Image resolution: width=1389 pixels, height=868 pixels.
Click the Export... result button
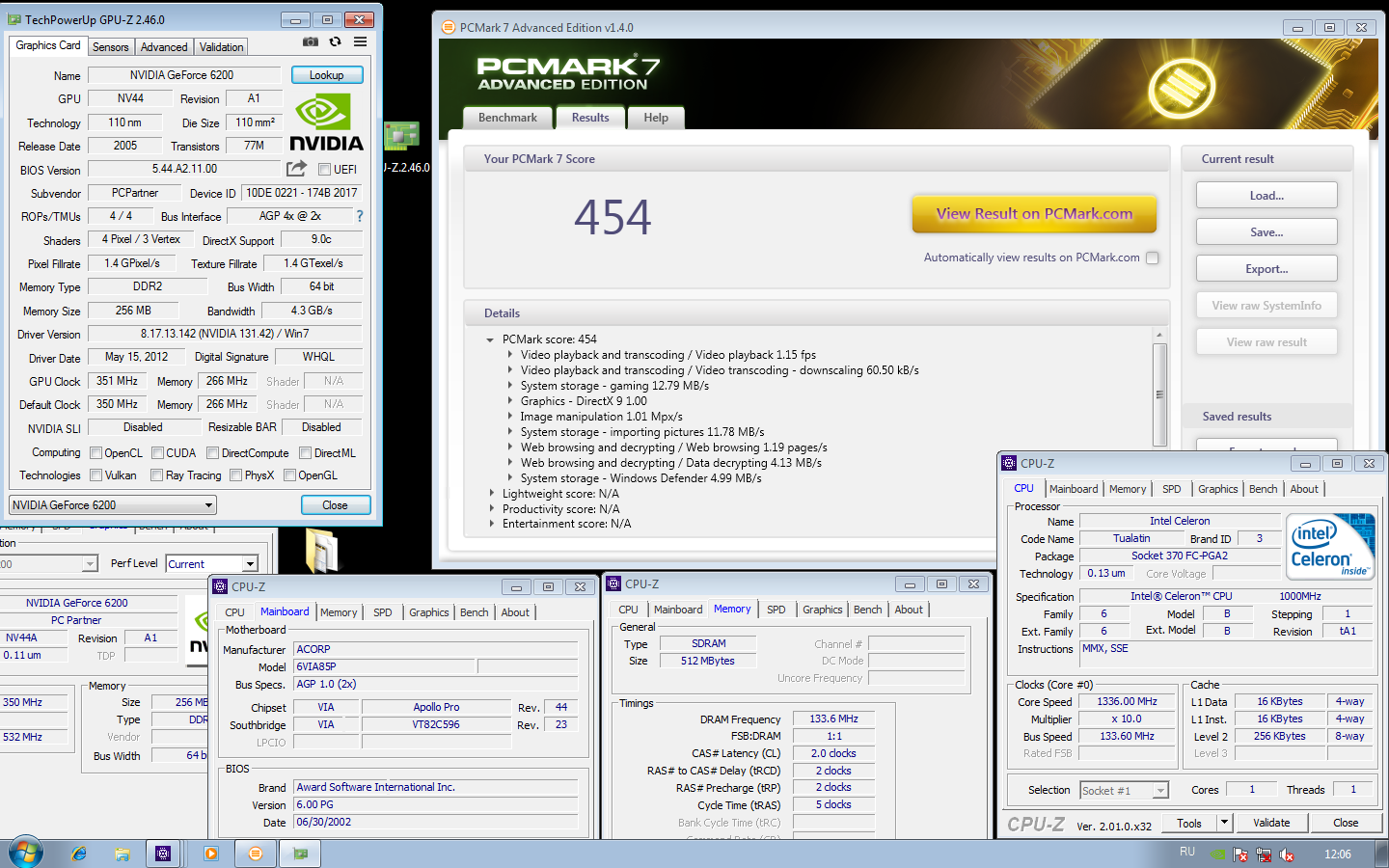[x=1266, y=269]
